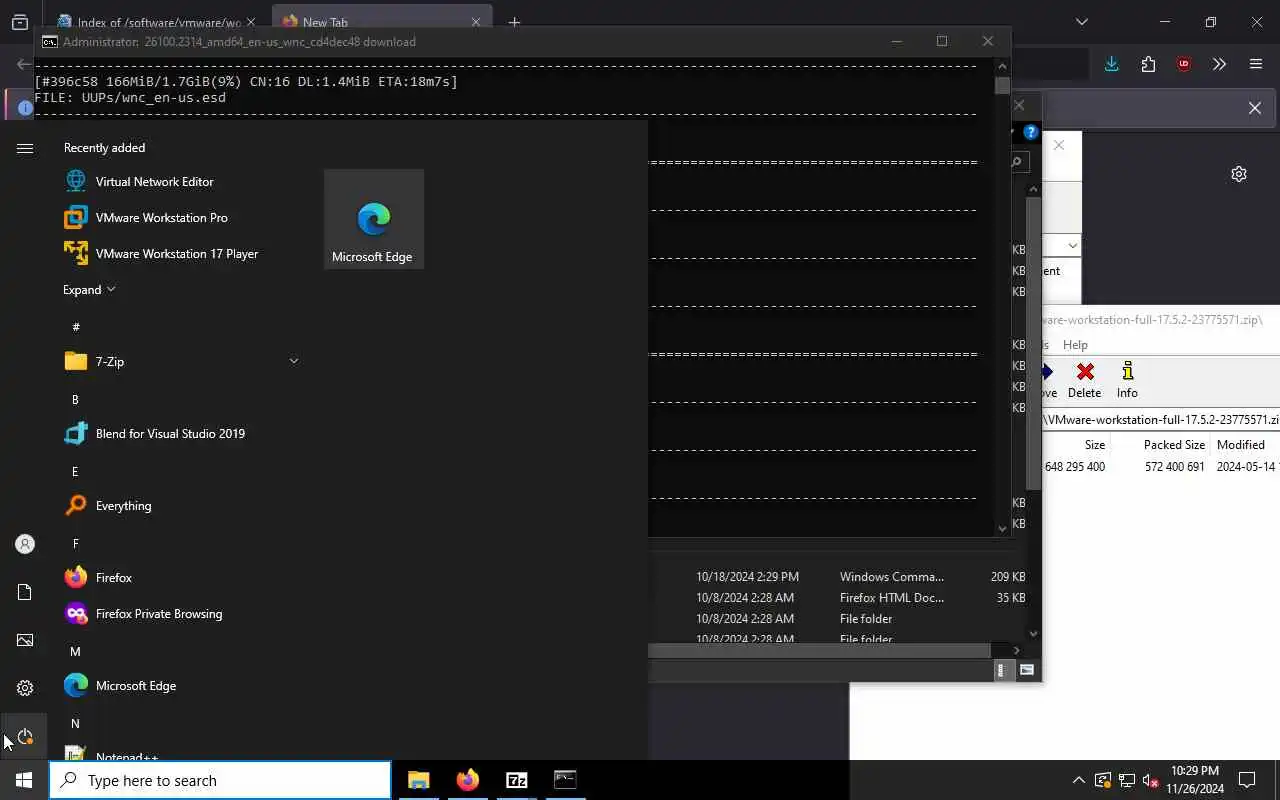Expand the 7-Zip folder in app list
Viewport: 1280px width, 800px height.
[x=181, y=362]
